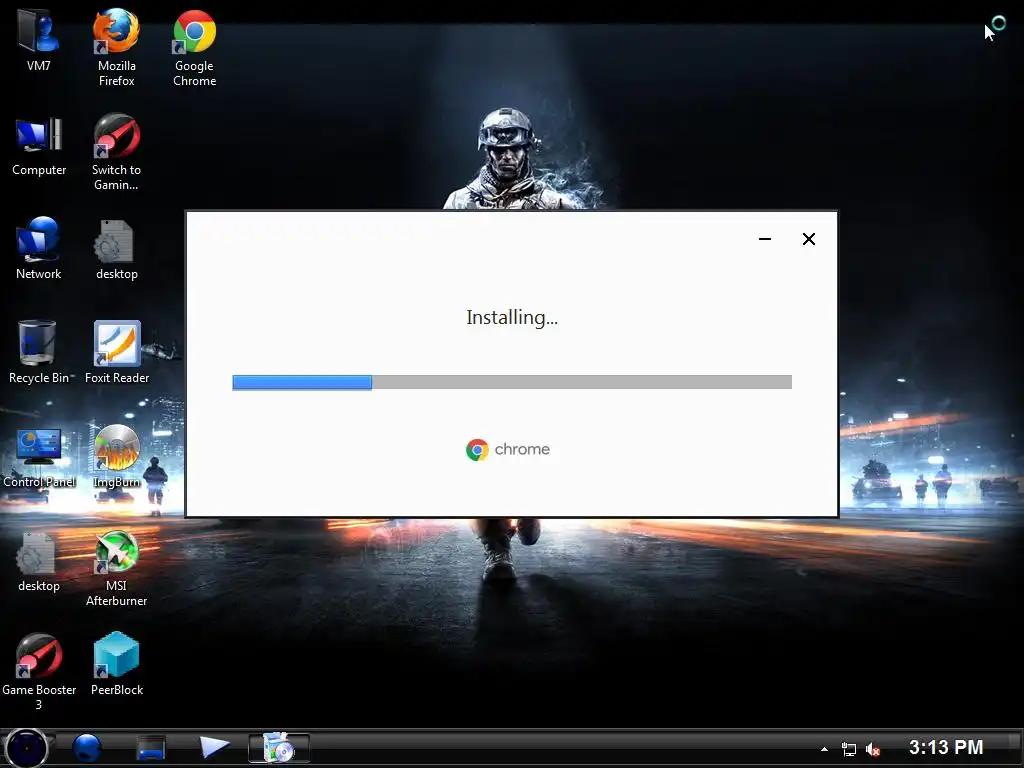1024x768 pixels.
Task: Select the Computer desktop icon
Action: click(x=39, y=145)
